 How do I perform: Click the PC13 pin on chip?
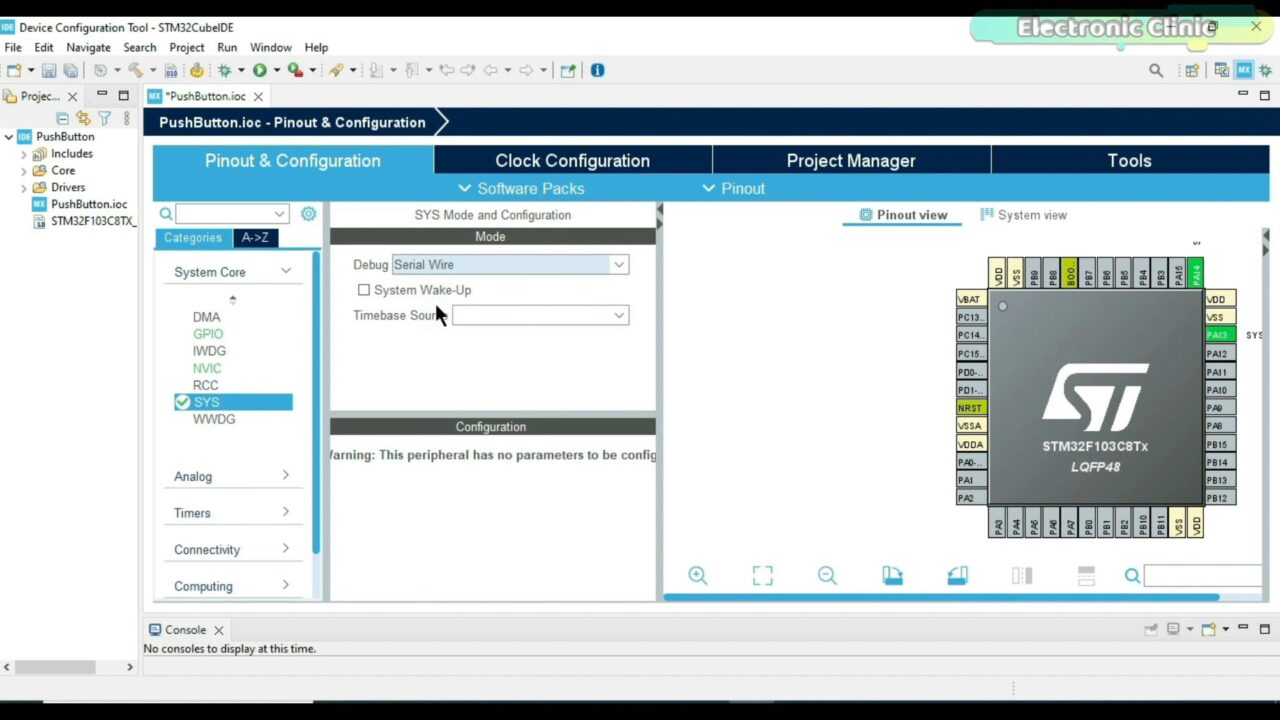tap(971, 317)
